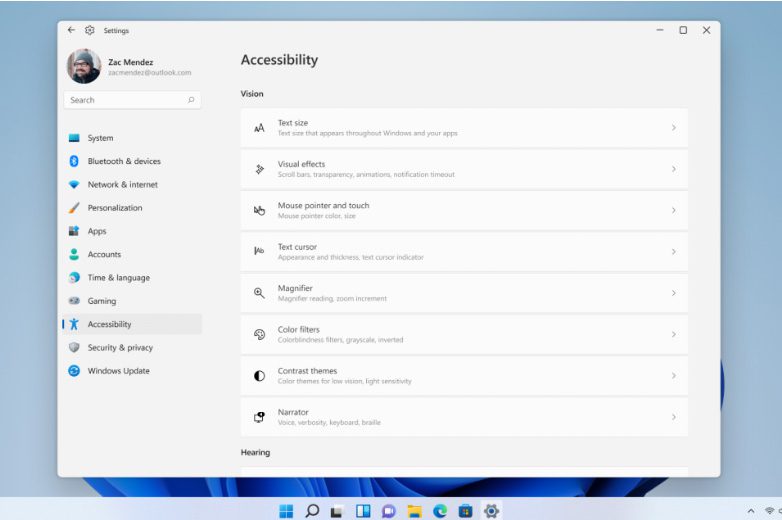
Task: Expand Text cursor chevron
Action: (674, 252)
